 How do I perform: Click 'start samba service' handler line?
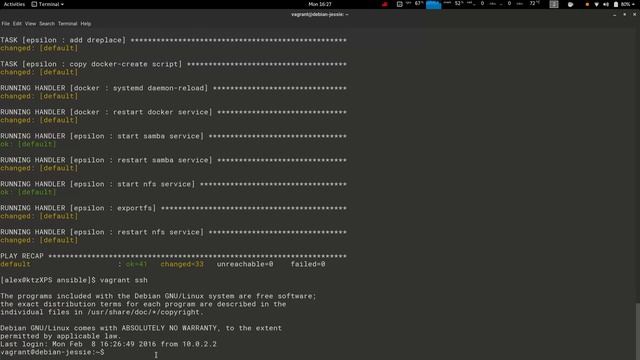tap(173, 136)
